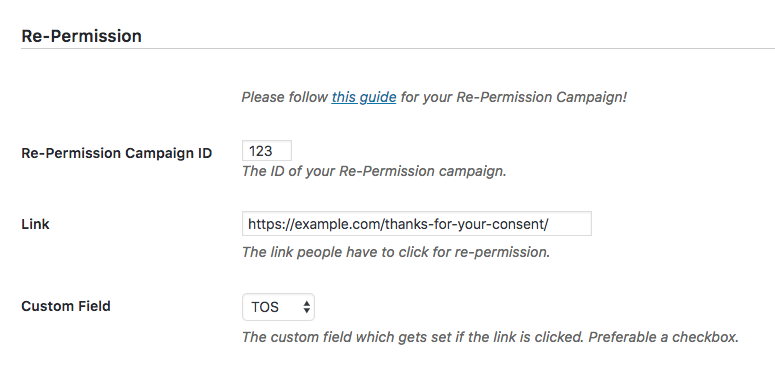Viewport: 775px width, 366px height.
Task: Click the "Please follow" intro text
Action: pos(285,97)
